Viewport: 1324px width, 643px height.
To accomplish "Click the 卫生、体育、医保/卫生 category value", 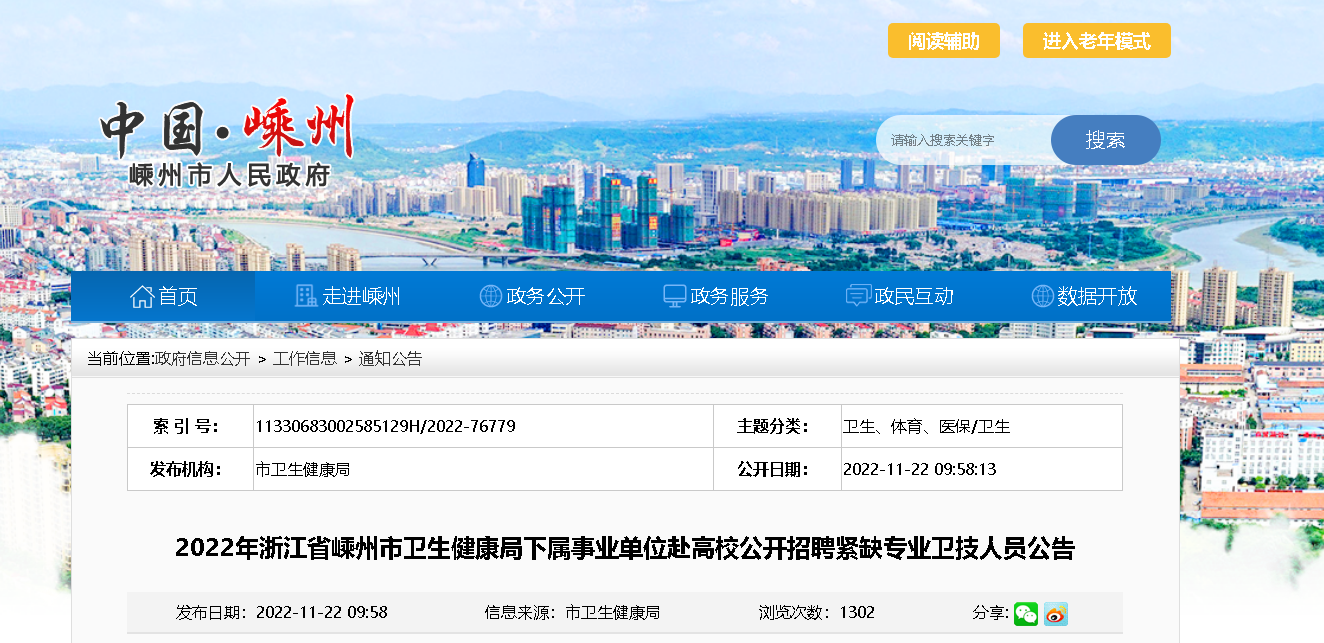I will tap(927, 426).
